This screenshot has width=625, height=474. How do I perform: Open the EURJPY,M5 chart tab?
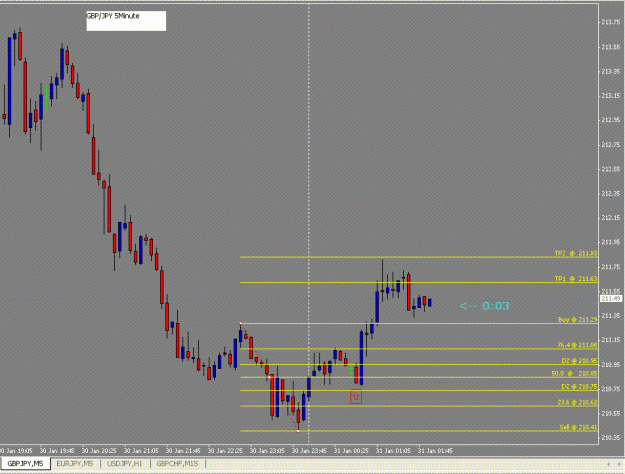pos(75,464)
